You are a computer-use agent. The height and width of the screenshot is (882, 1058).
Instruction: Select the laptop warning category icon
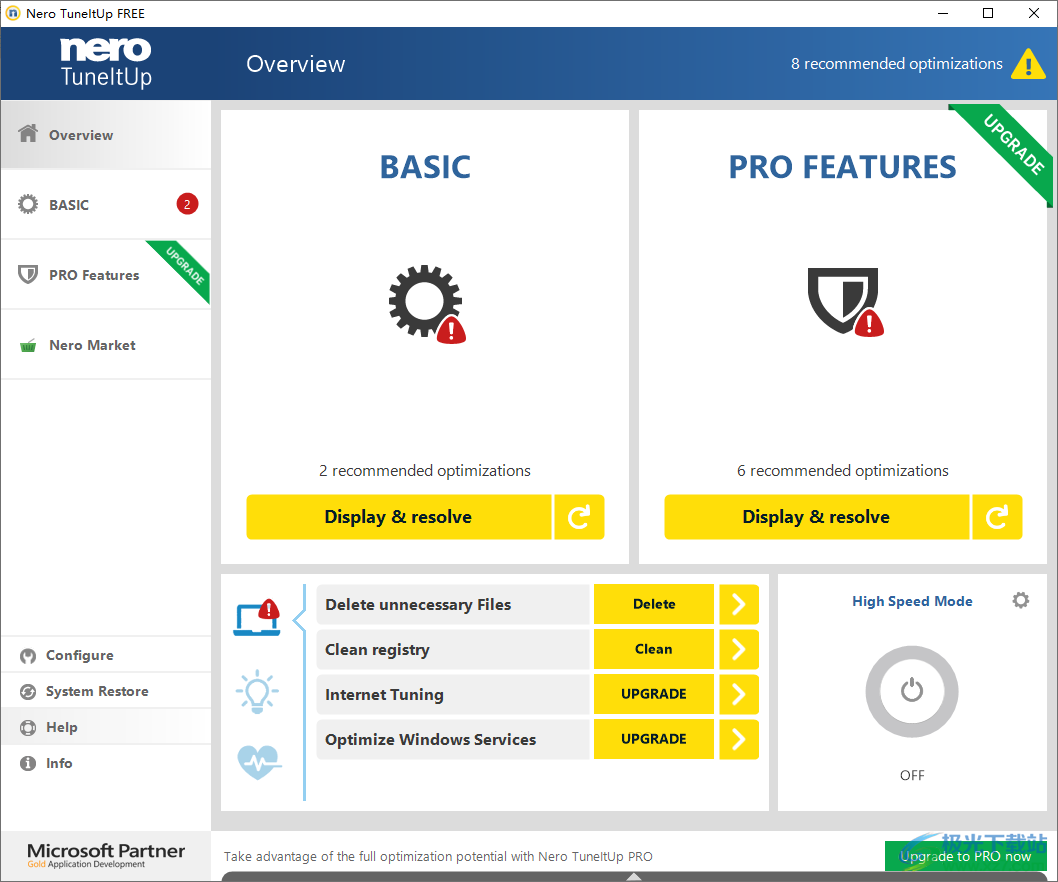tap(257, 617)
